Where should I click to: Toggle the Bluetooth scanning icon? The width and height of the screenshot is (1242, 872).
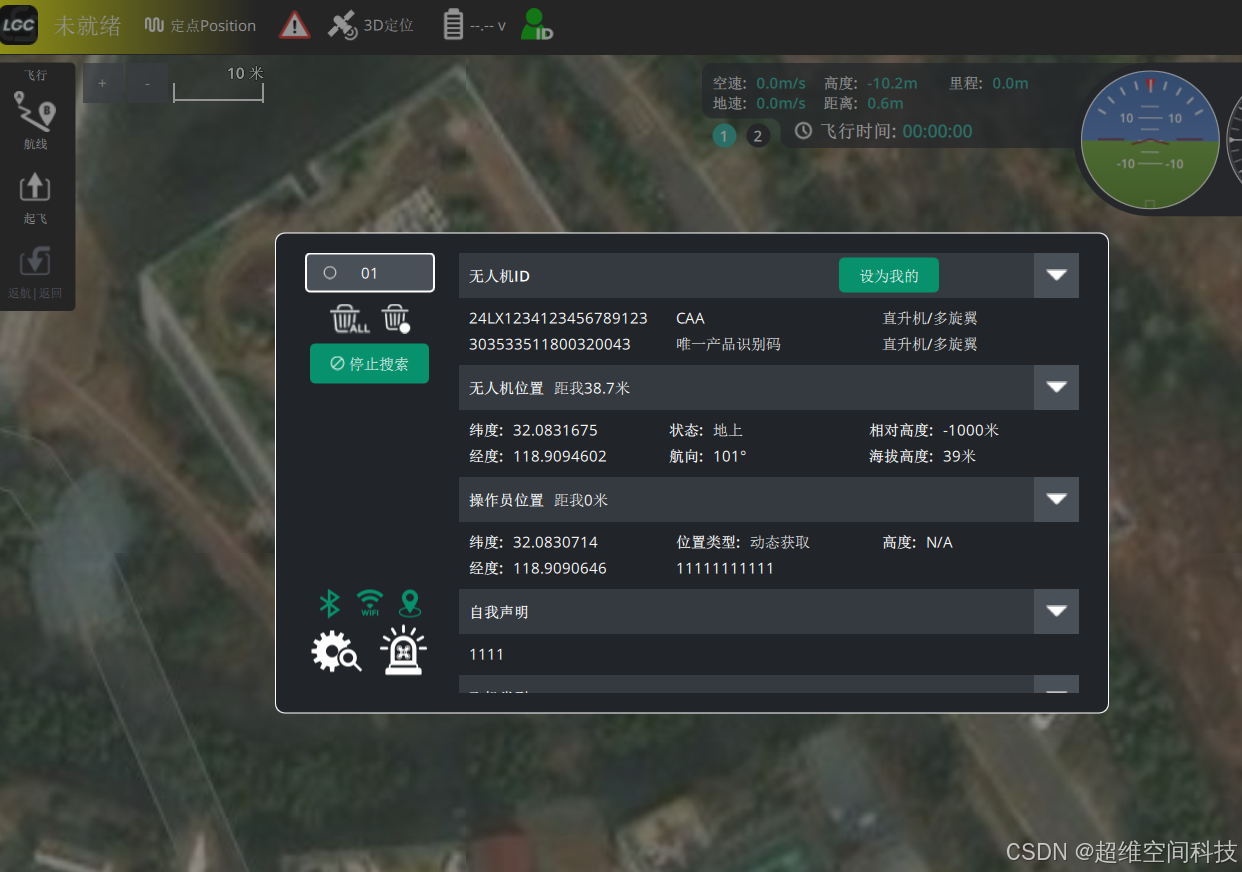click(329, 603)
